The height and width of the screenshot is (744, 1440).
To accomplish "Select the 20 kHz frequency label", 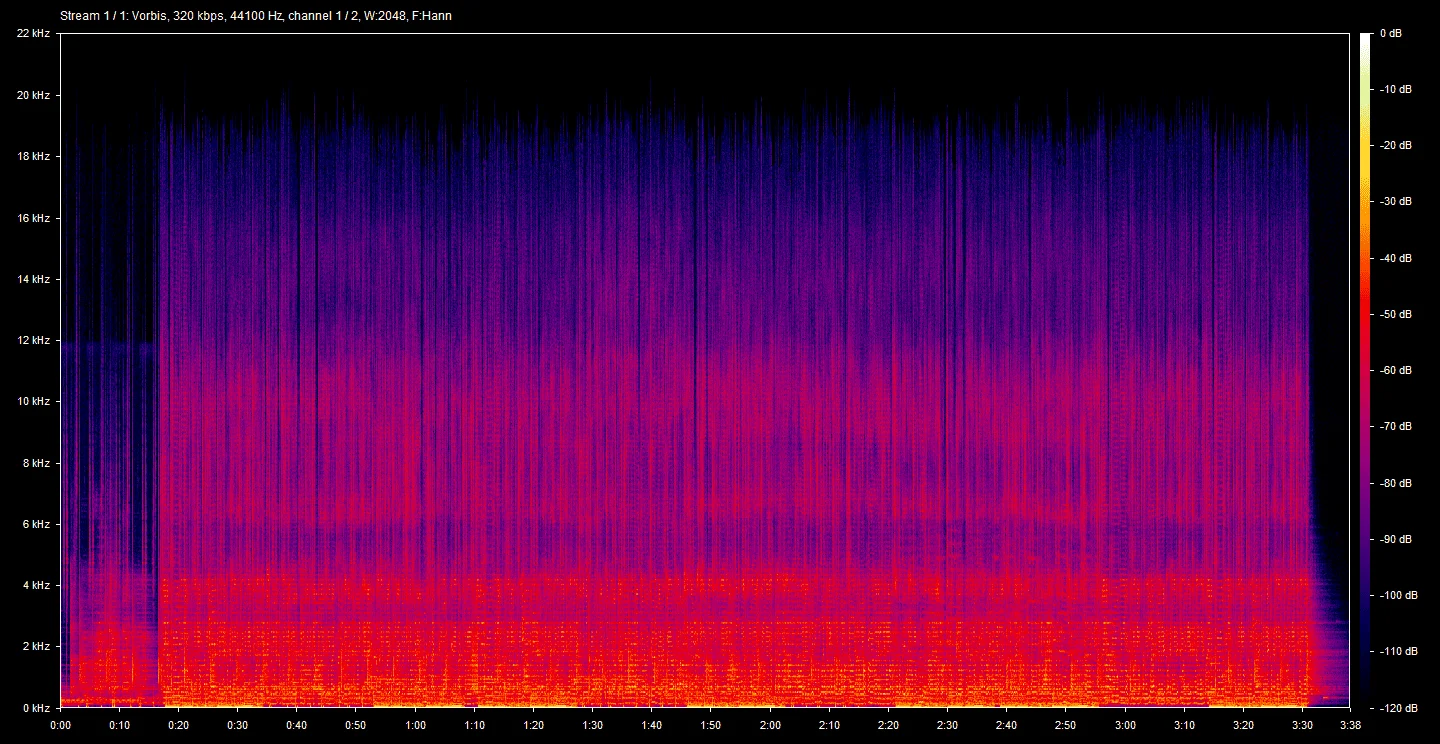I will (x=33, y=95).
